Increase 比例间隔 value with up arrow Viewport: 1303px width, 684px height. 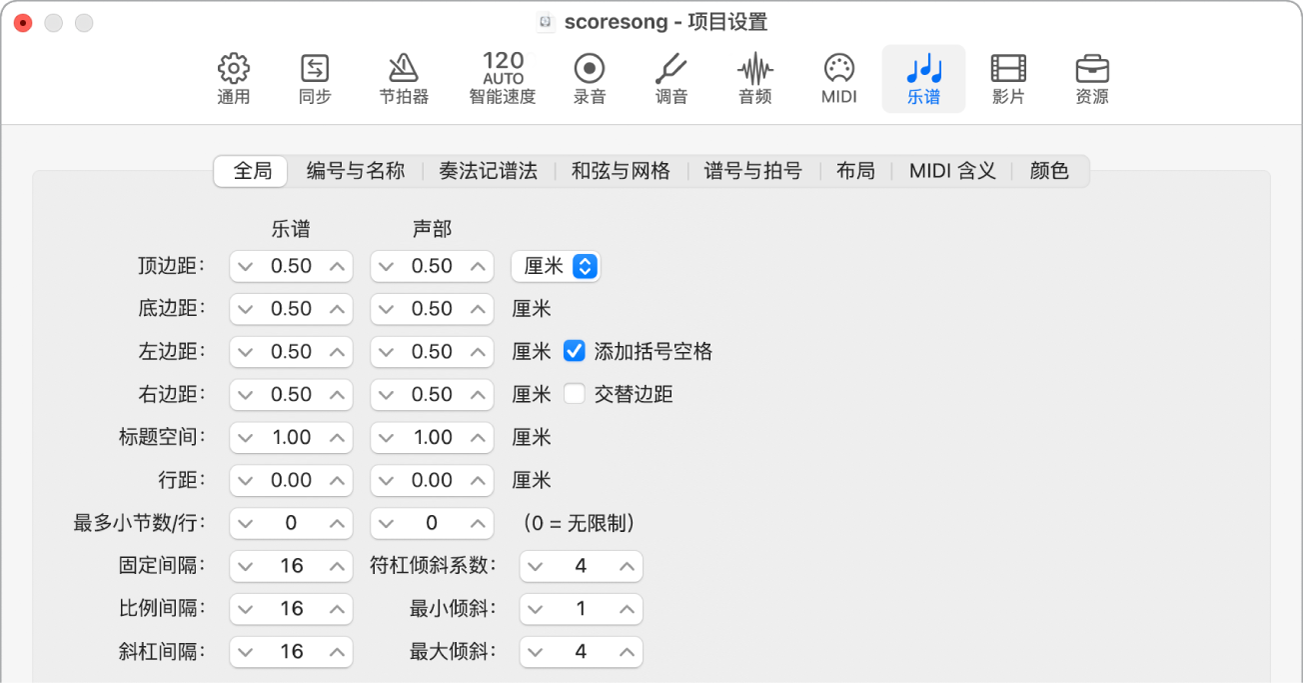coord(338,609)
